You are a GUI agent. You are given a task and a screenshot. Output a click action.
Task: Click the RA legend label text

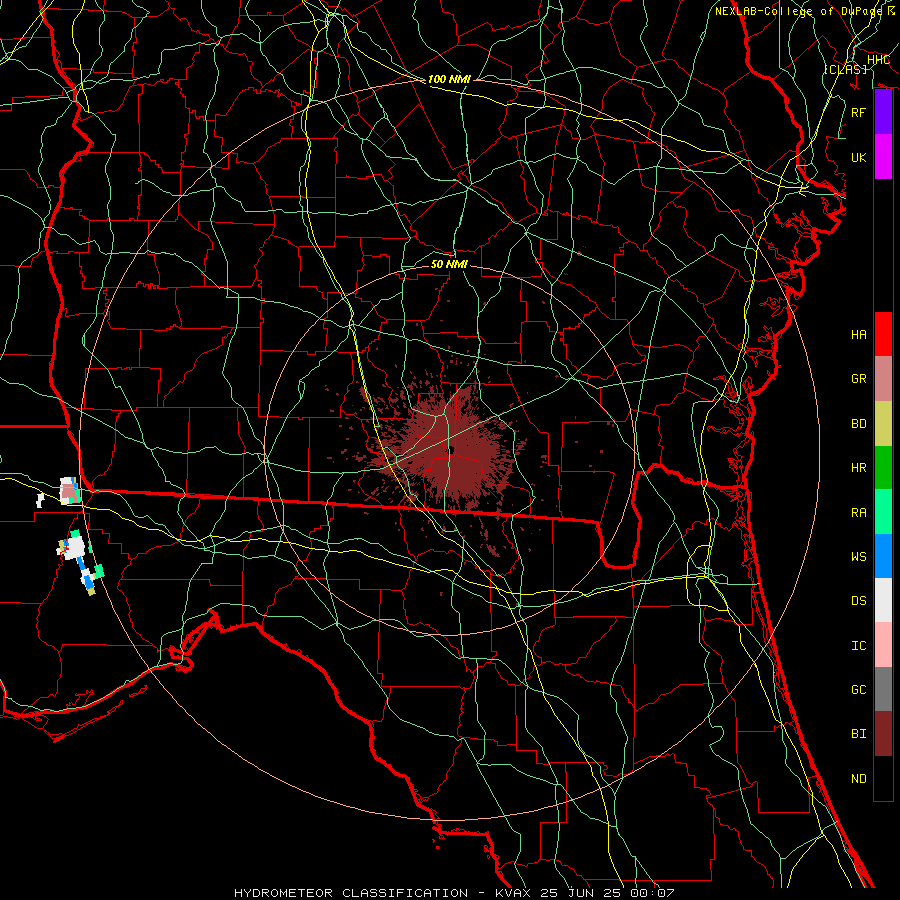click(858, 512)
